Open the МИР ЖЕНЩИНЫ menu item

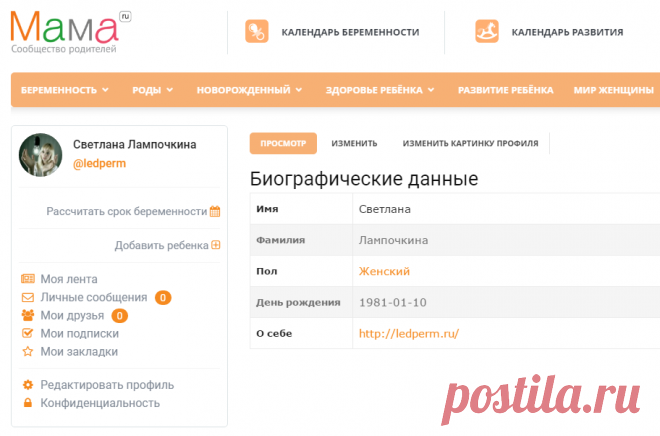pos(614,90)
